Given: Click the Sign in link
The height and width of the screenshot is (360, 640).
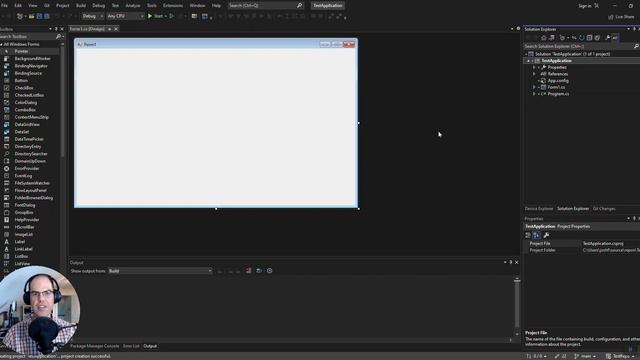Looking at the screenshot, I should coord(584,6).
